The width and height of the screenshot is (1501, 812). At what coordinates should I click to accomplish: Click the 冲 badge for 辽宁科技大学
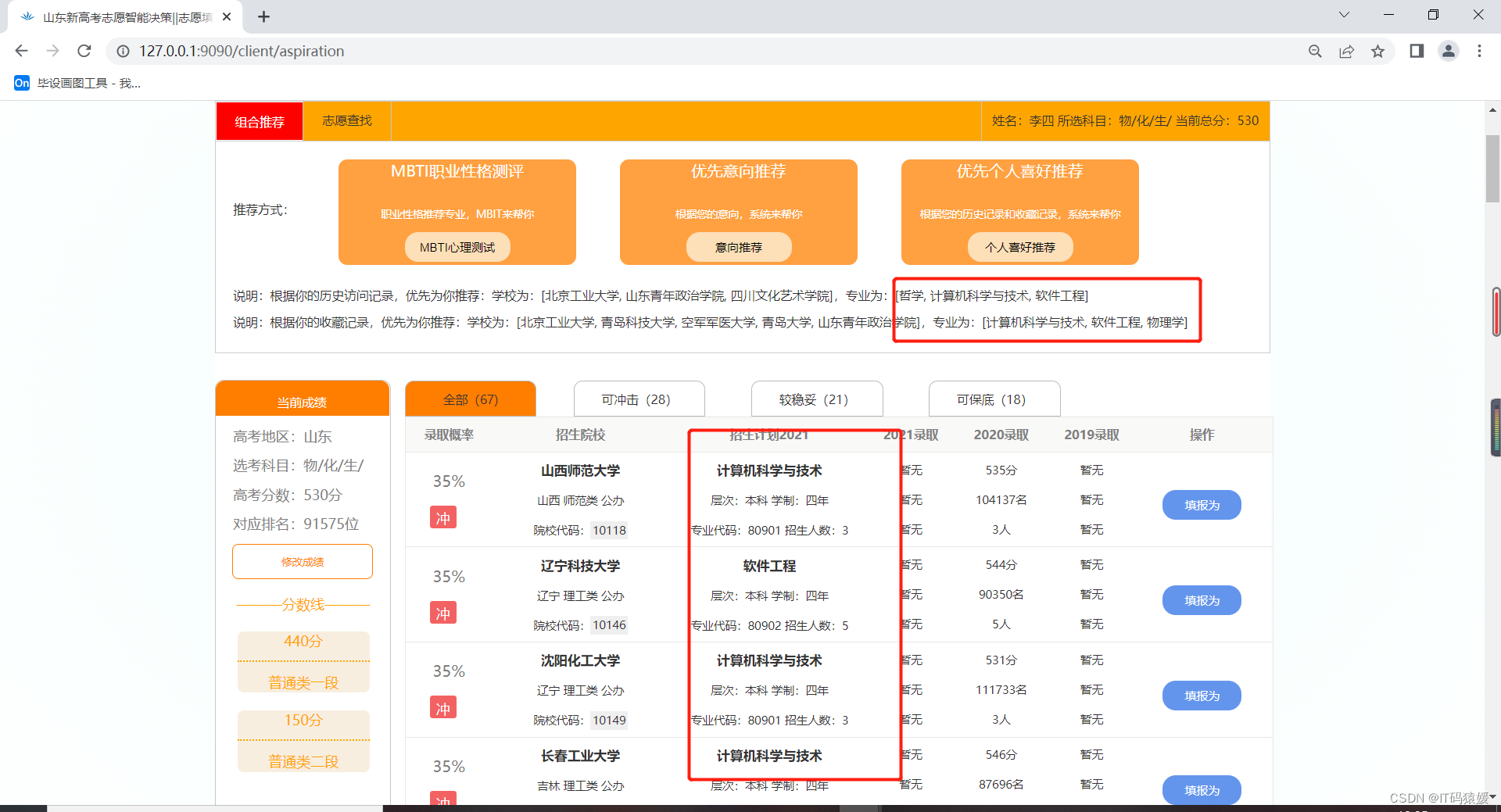pyautogui.click(x=443, y=613)
